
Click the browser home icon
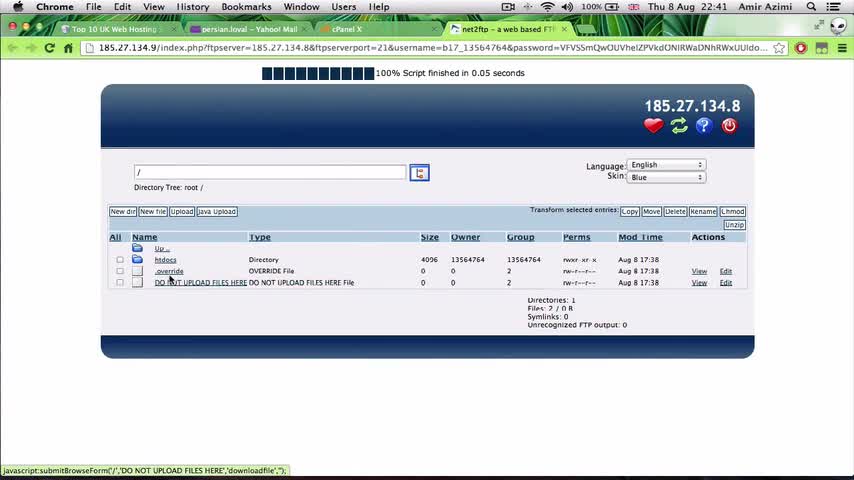68,48
